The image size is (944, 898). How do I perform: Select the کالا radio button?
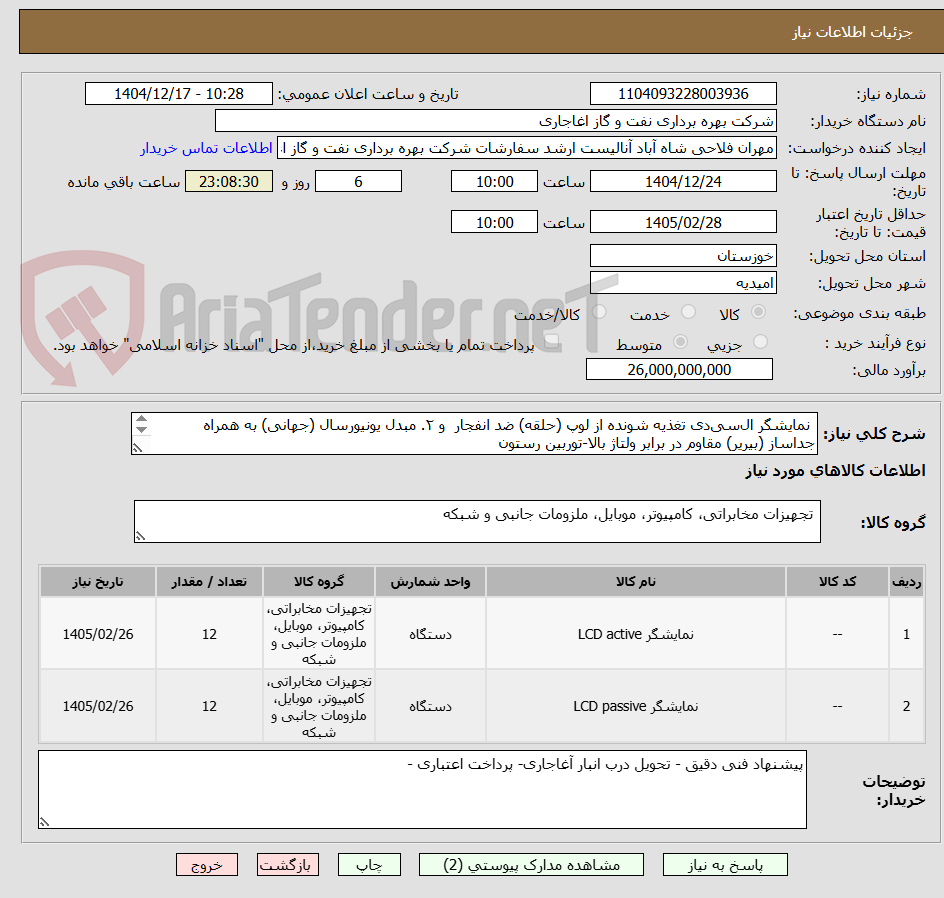coord(759,312)
